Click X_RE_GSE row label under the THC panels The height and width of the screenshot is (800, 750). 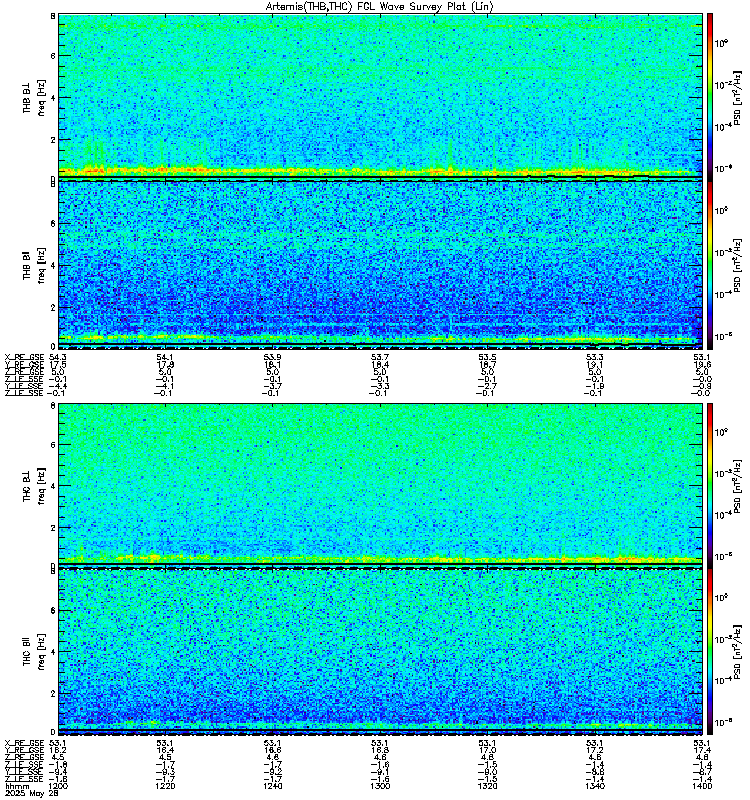24,743
